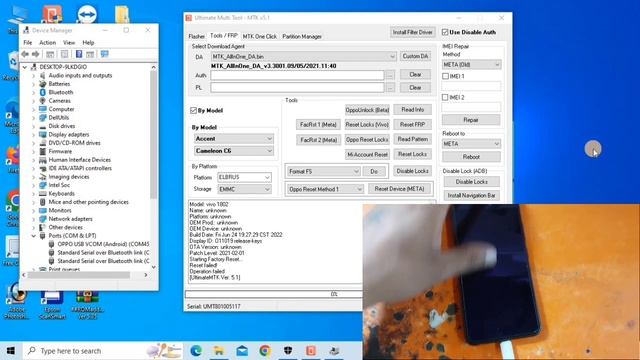Enable the IMEI 1 checkbox

pos(445,76)
